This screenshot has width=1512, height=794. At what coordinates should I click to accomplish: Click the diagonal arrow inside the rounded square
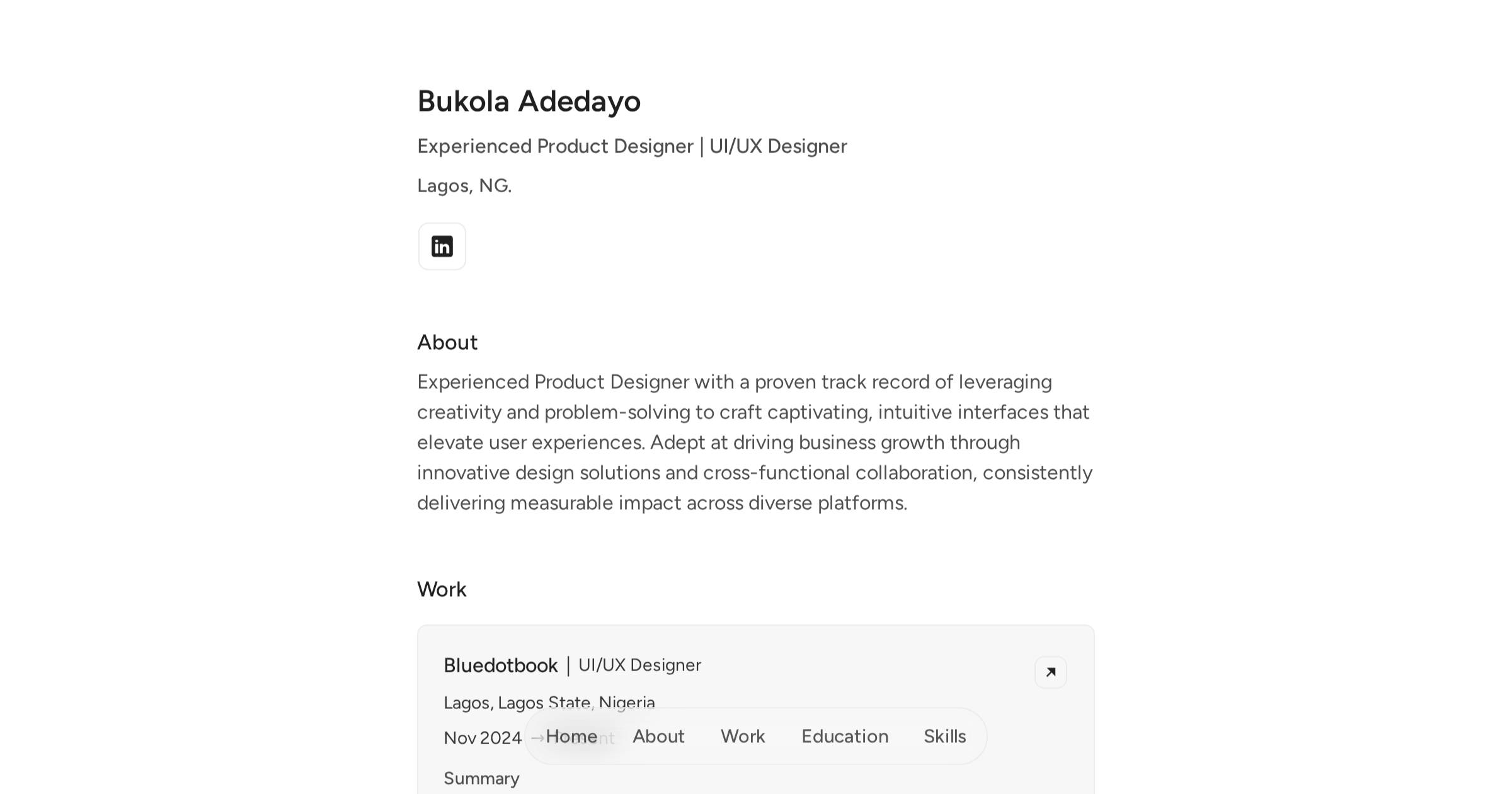(1051, 672)
